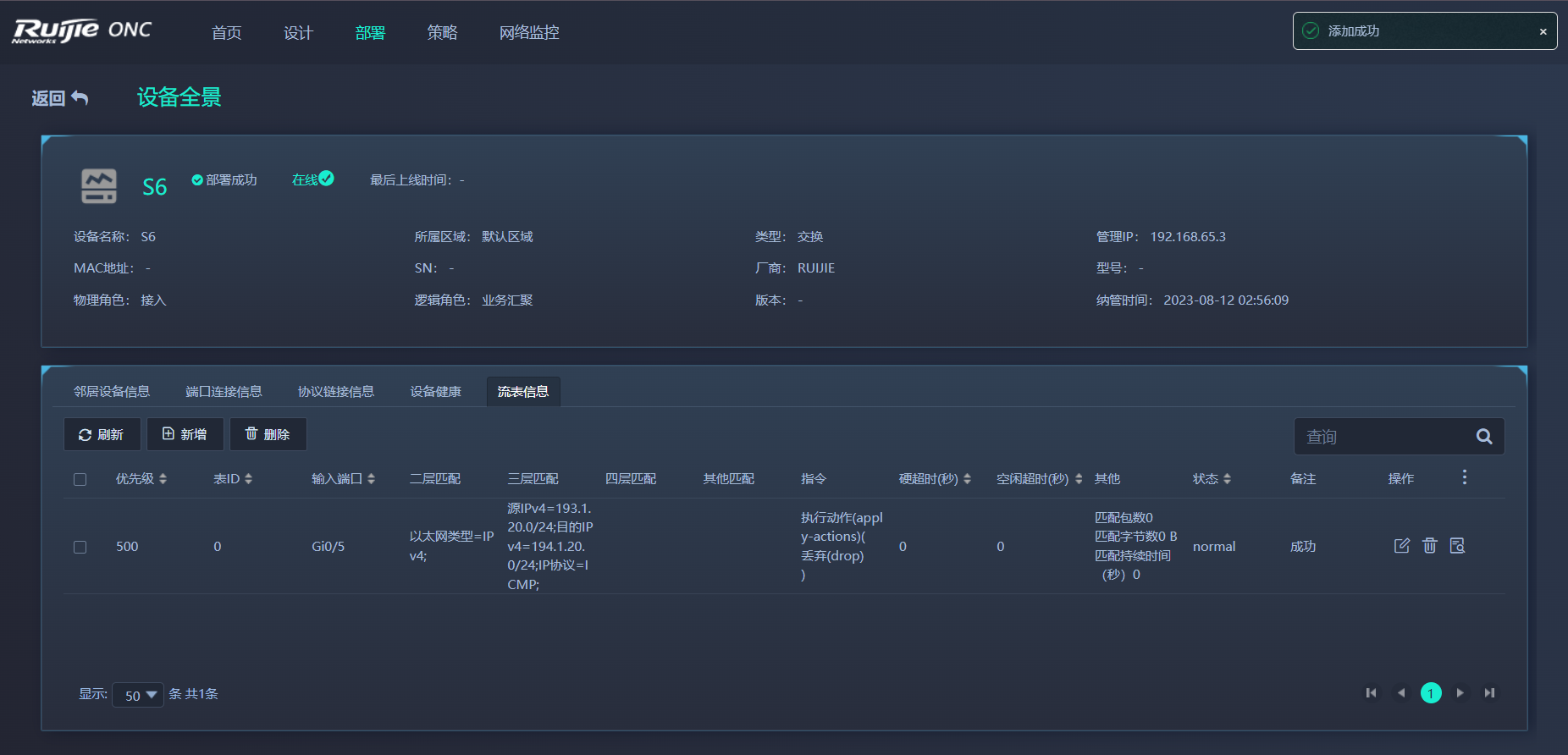Click the 源IPv4=193.1.20.0/24 layer-3 match cell
The width and height of the screenshot is (1568, 755).
pyautogui.click(x=549, y=546)
